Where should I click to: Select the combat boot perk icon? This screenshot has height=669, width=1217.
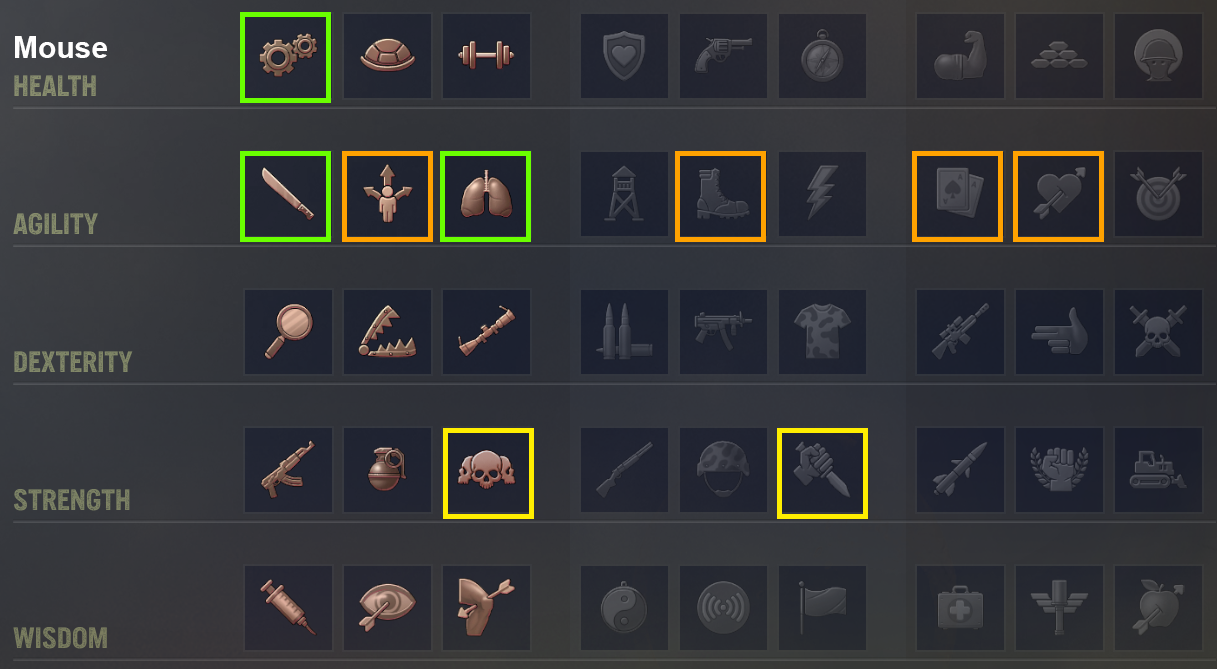coord(720,196)
